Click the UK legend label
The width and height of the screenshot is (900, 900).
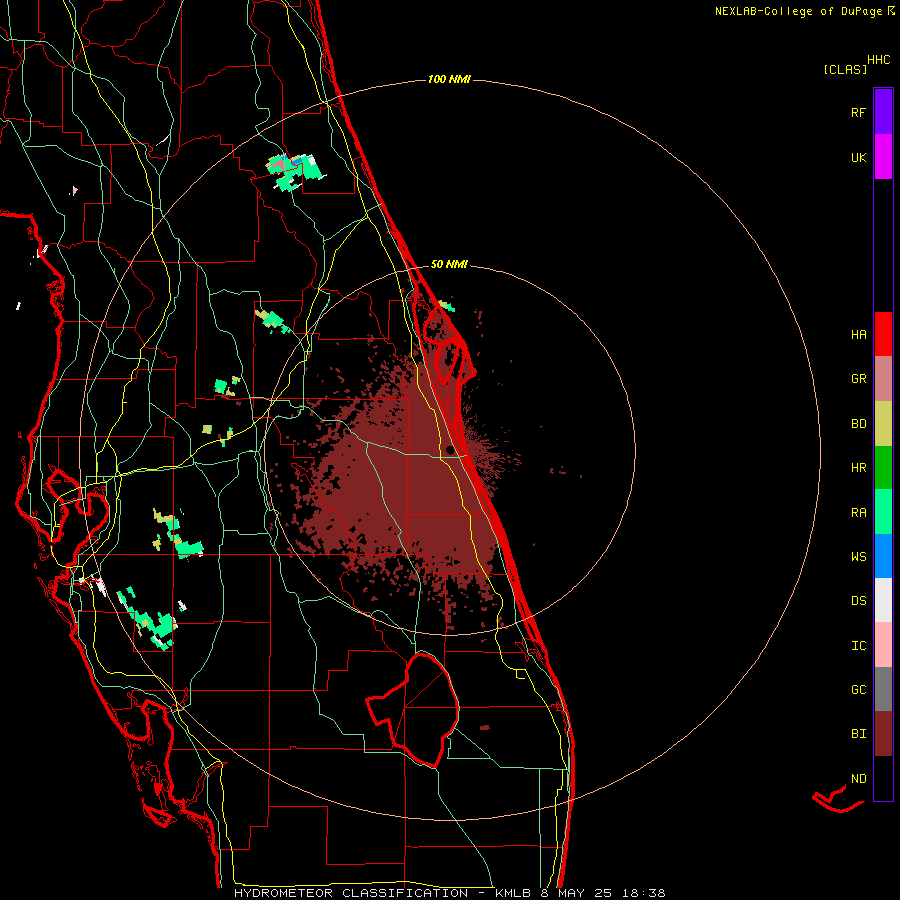click(x=859, y=157)
